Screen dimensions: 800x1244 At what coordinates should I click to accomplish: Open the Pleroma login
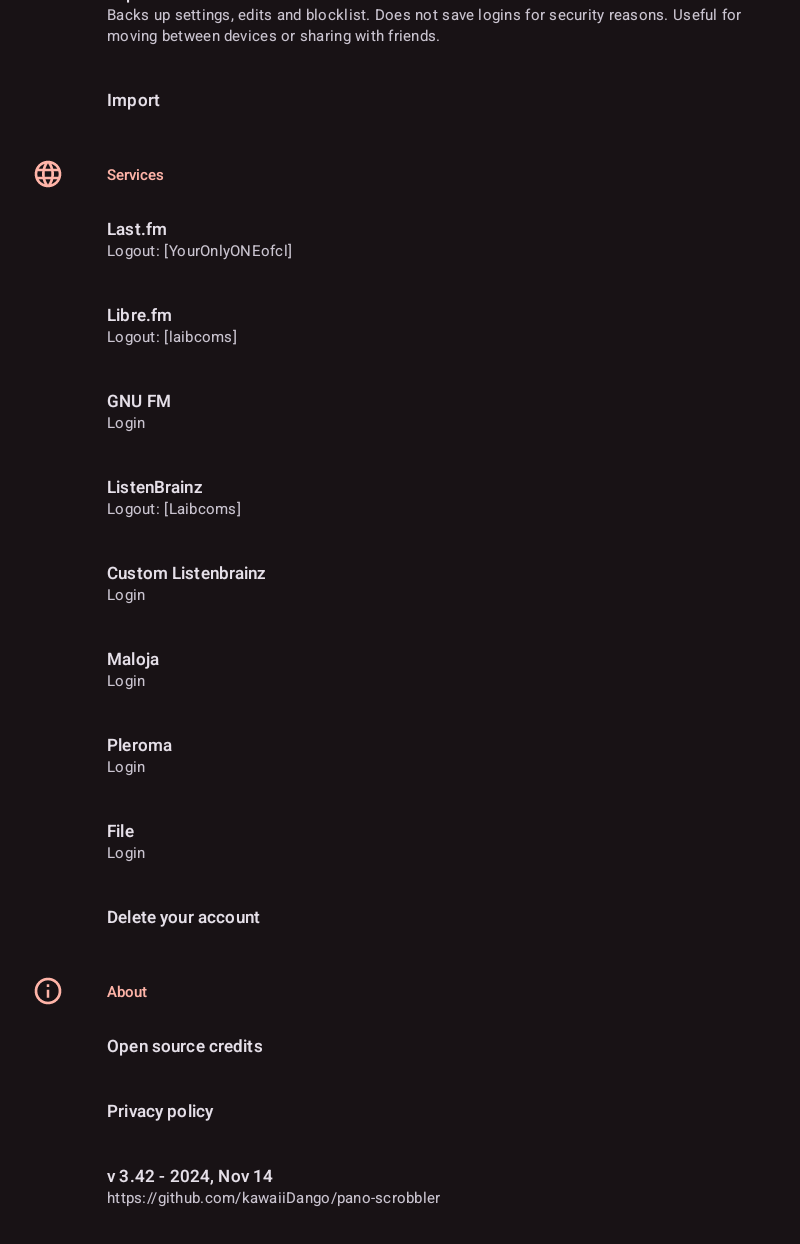(x=126, y=767)
